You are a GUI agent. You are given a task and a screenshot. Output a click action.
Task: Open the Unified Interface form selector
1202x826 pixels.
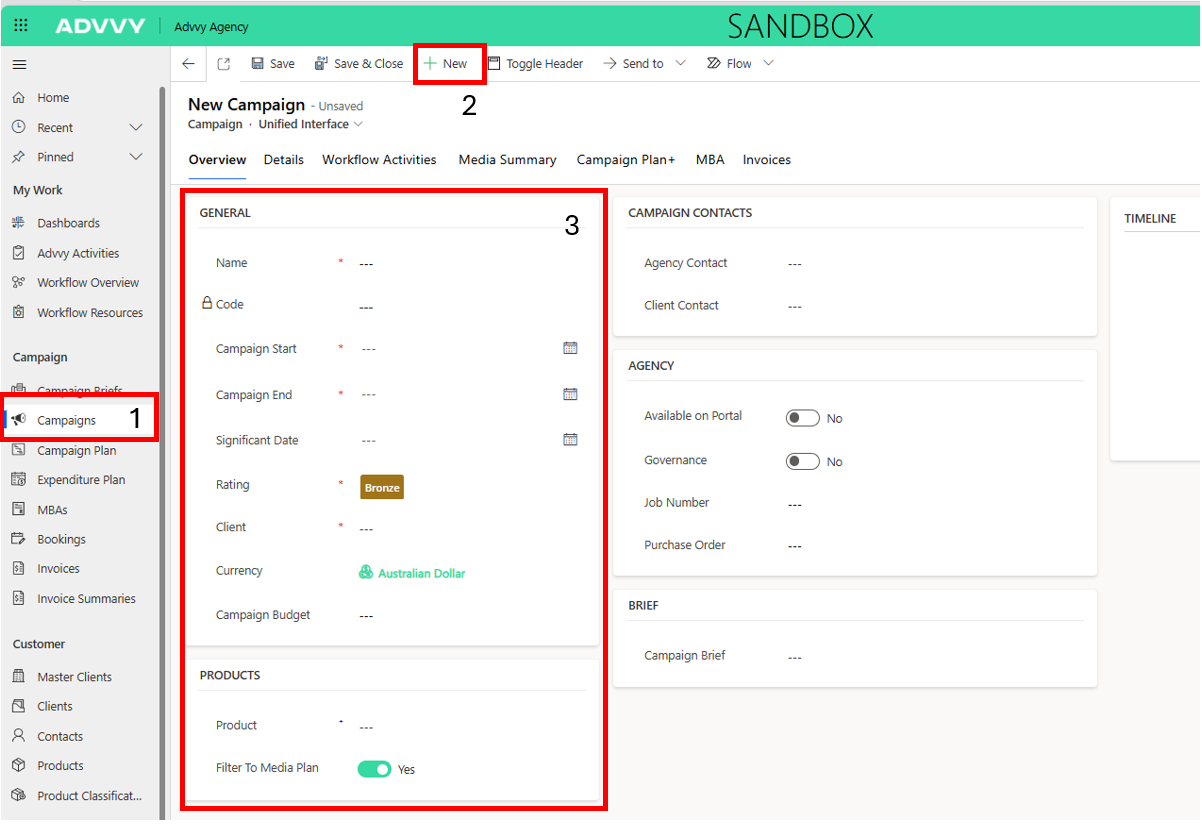(310, 124)
